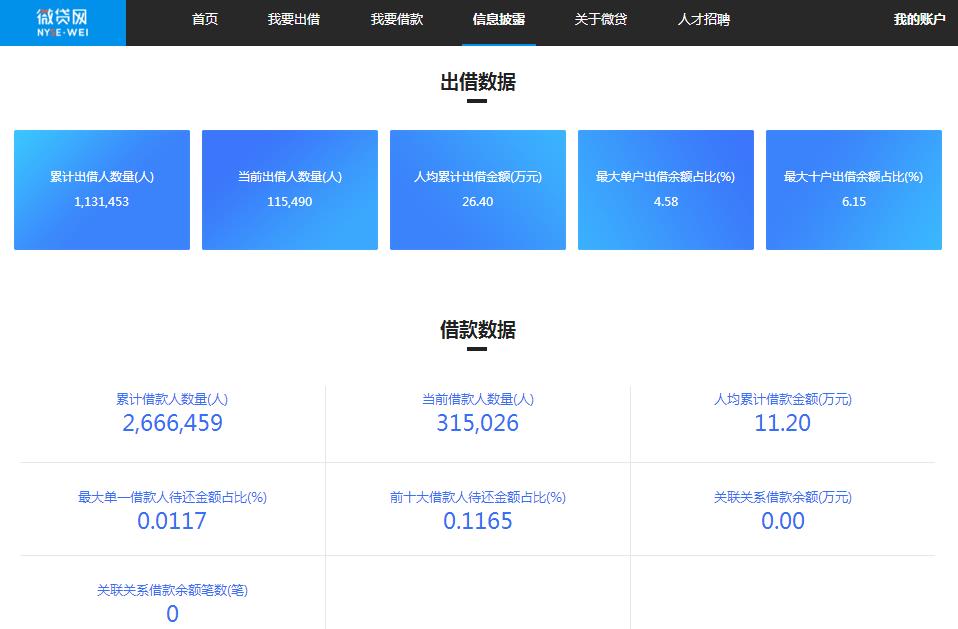
Task: Open the 我的账户 account area
Action: (x=919, y=18)
